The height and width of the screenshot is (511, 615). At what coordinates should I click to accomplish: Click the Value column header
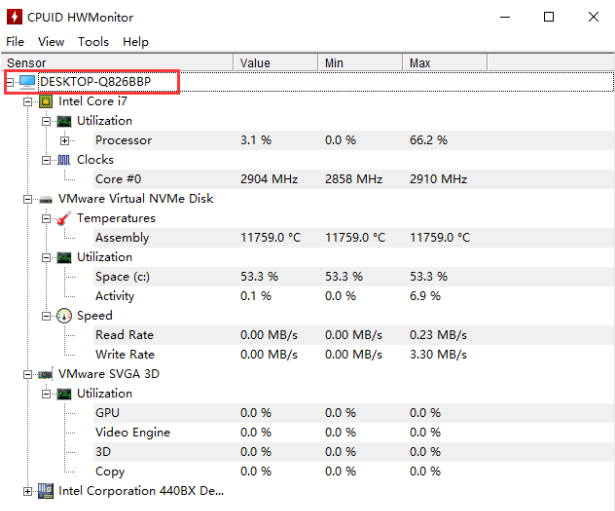[x=276, y=63]
